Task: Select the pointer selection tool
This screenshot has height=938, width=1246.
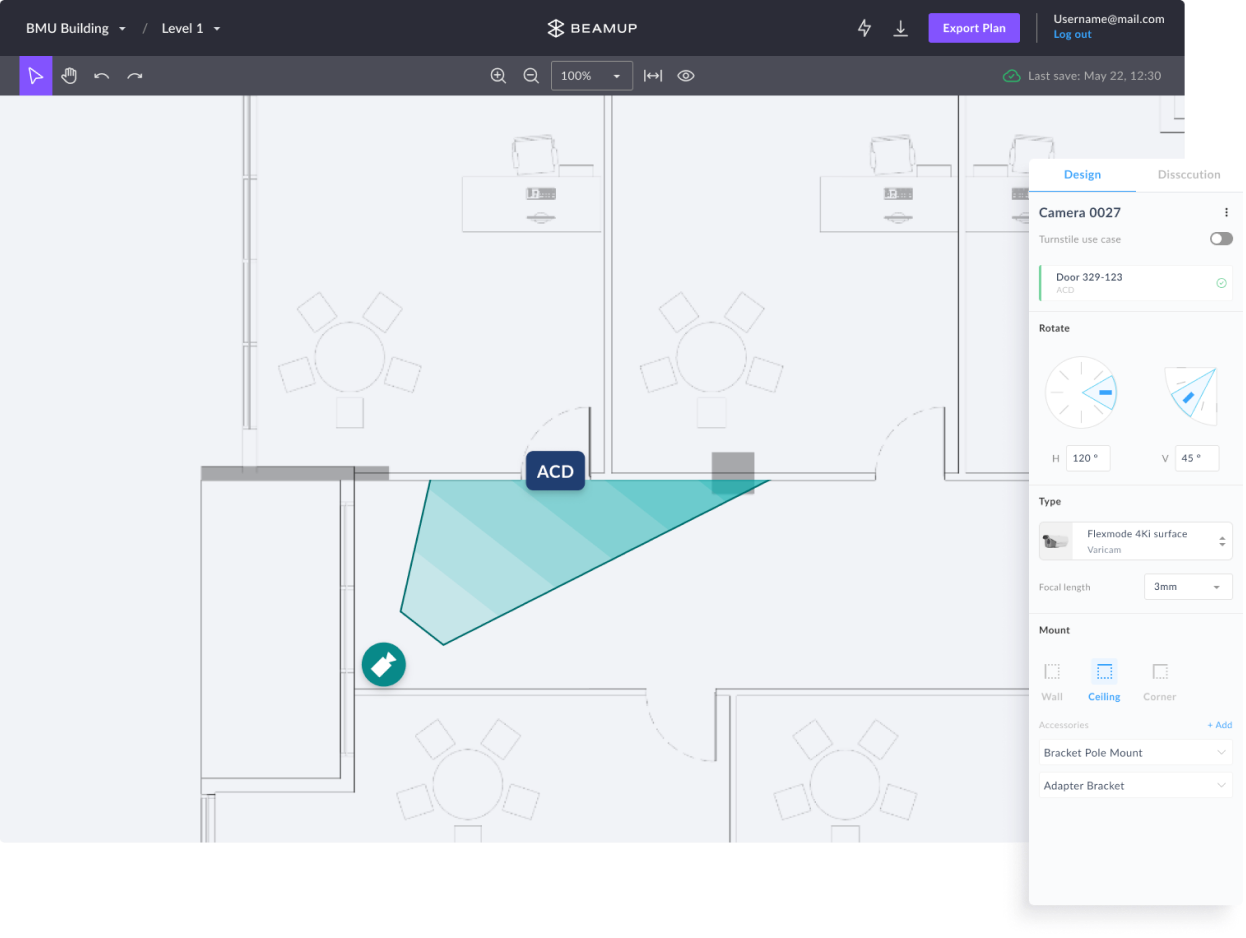Action: pyautogui.click(x=36, y=76)
